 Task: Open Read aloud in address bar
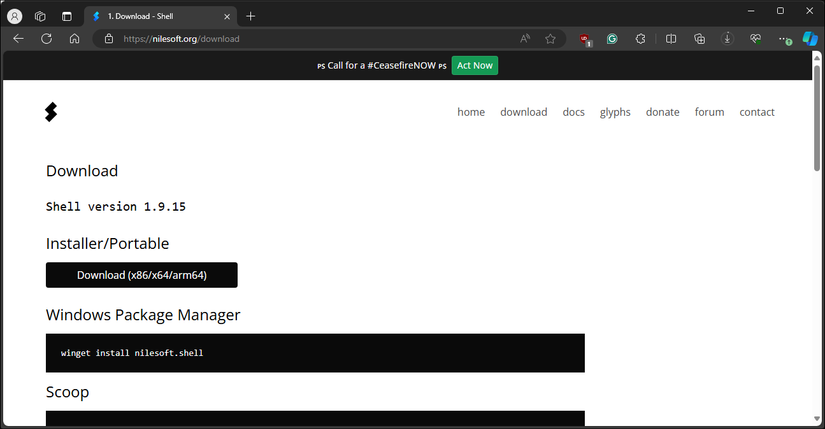(525, 38)
